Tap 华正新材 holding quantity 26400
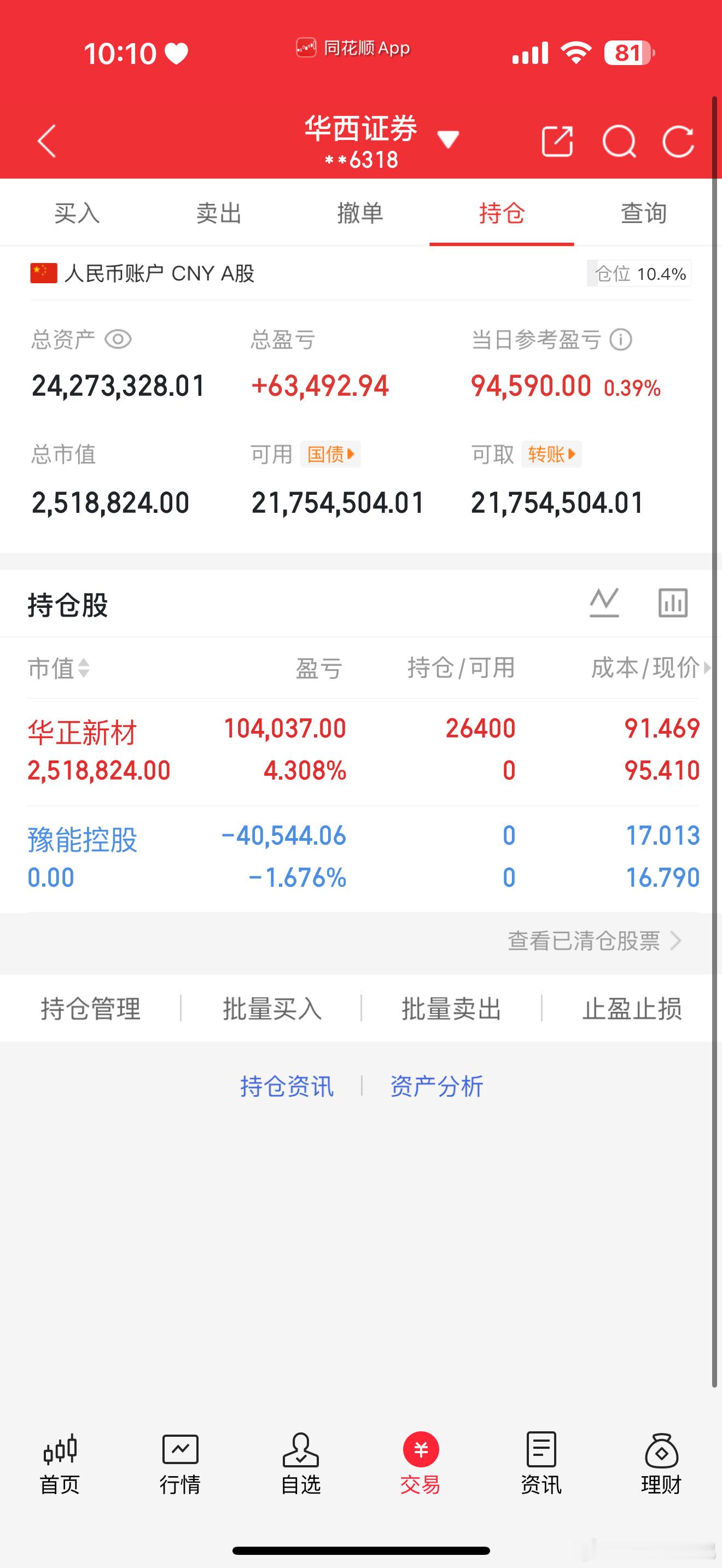 tap(480, 728)
